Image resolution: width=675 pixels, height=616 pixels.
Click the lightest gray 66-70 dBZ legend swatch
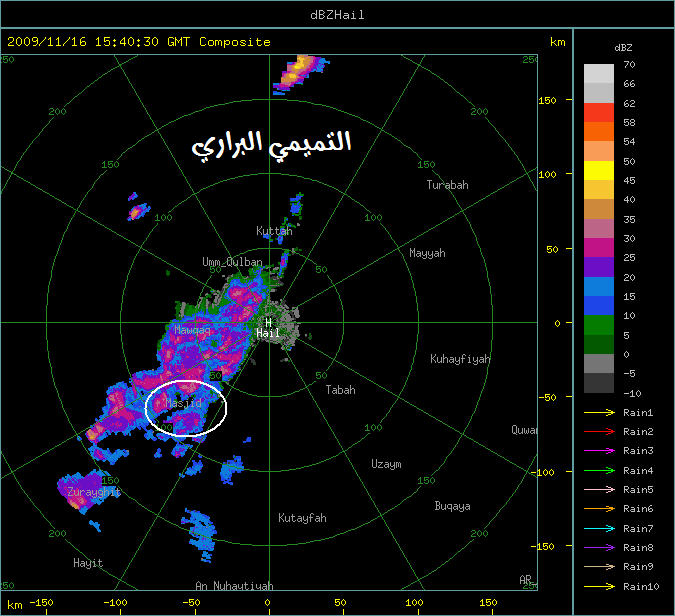click(x=599, y=74)
